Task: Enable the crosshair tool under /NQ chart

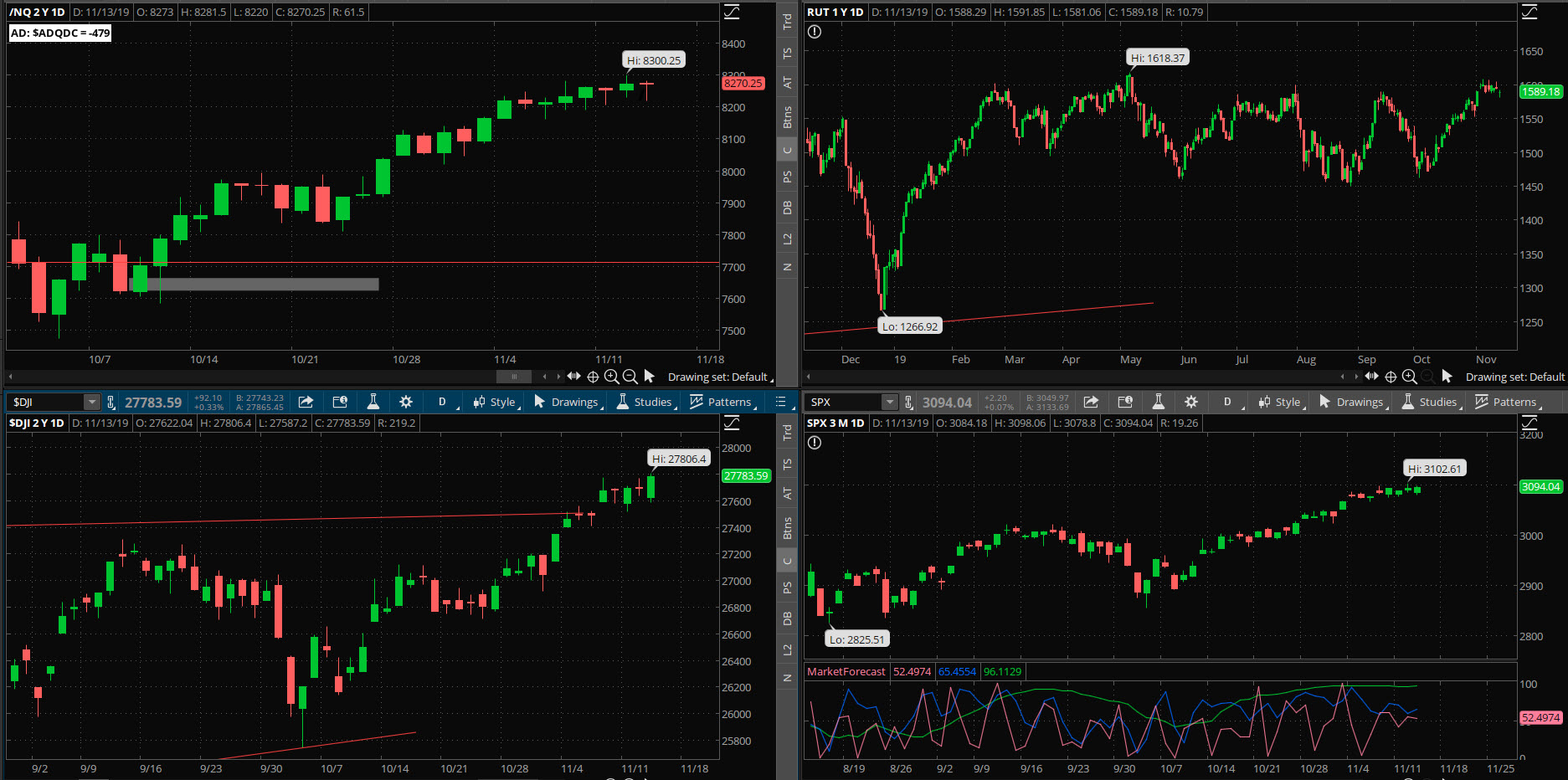Action: coord(593,377)
